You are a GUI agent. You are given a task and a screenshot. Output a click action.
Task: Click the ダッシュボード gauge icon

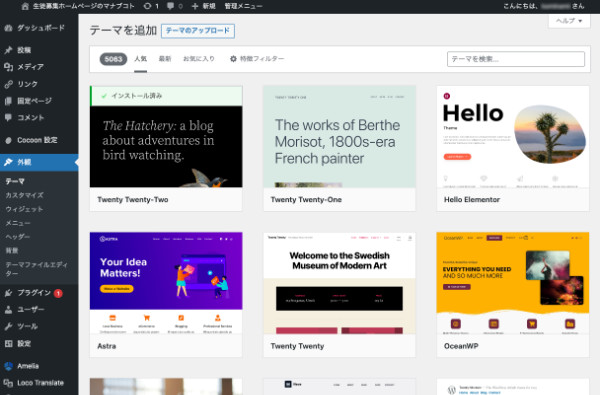coord(8,28)
